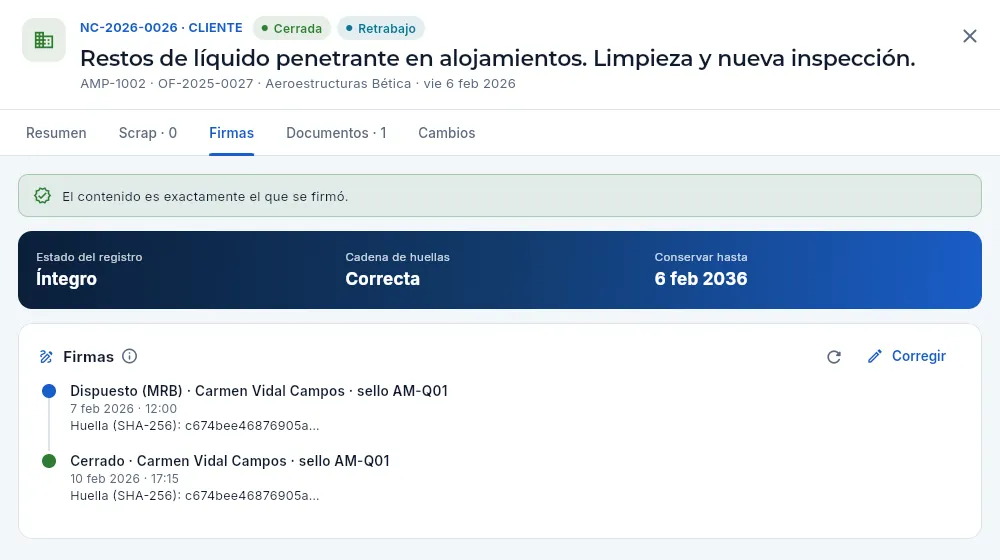The width and height of the screenshot is (1000, 560).
Task: Click the hash under Cerrado entry
Action: tap(195, 496)
